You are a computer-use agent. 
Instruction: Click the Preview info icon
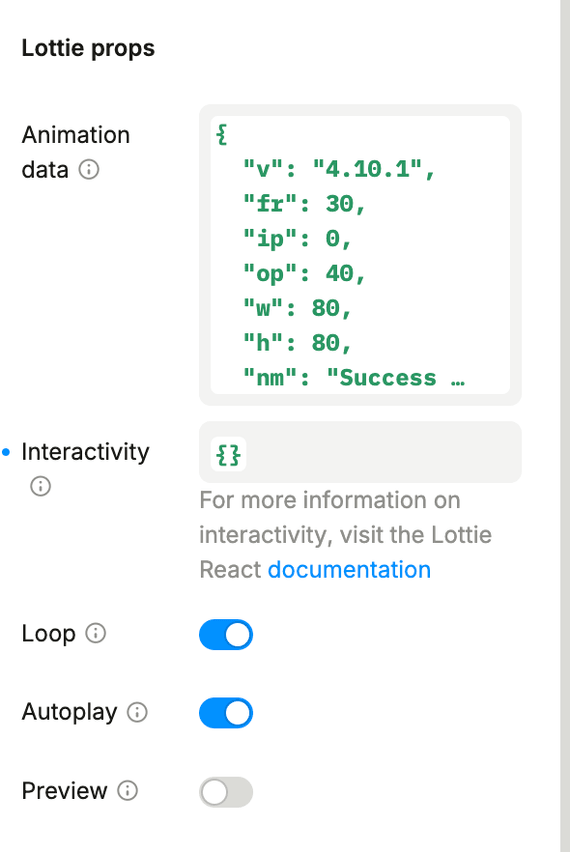(x=128, y=791)
